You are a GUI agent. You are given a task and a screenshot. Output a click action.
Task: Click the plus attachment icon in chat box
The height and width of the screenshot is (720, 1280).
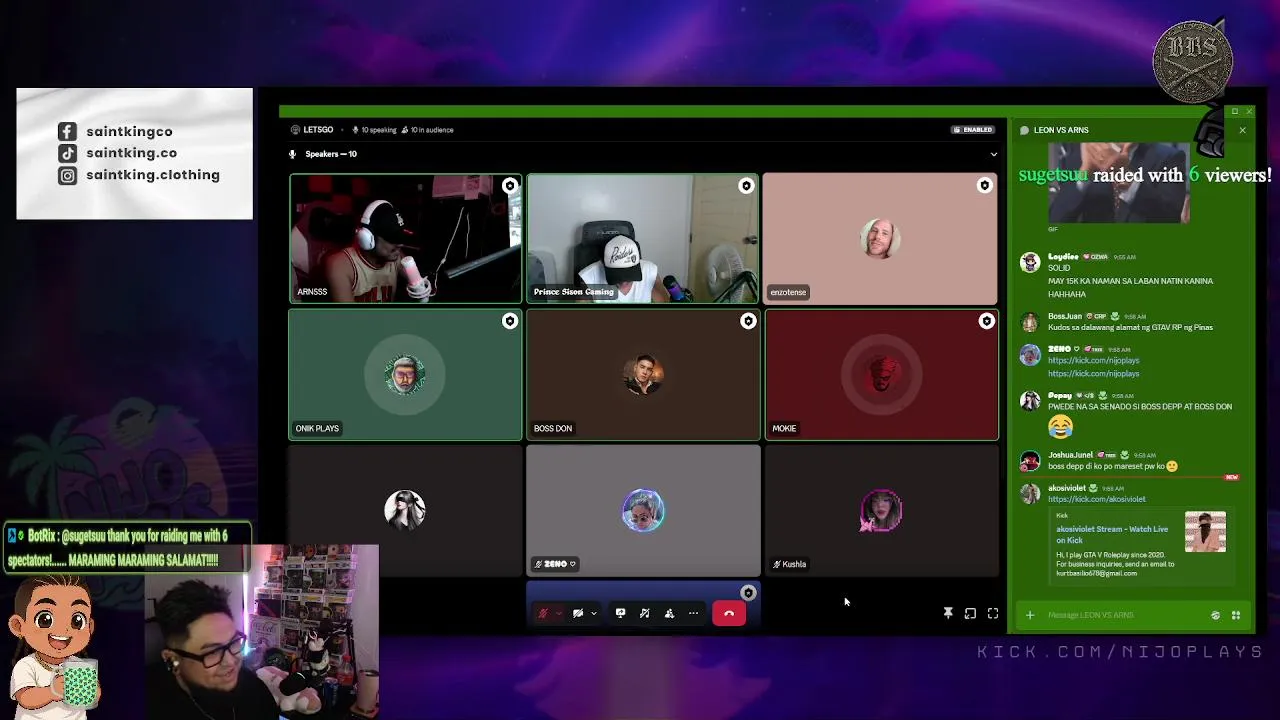tap(1030, 615)
